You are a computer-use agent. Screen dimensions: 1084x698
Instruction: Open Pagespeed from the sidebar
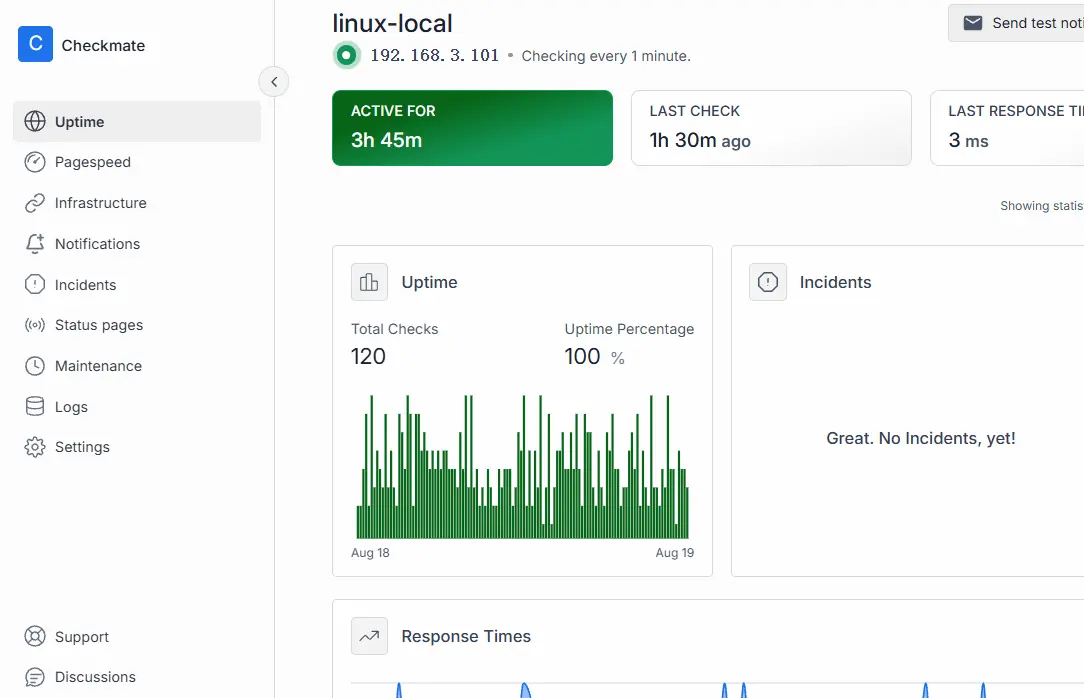92,162
